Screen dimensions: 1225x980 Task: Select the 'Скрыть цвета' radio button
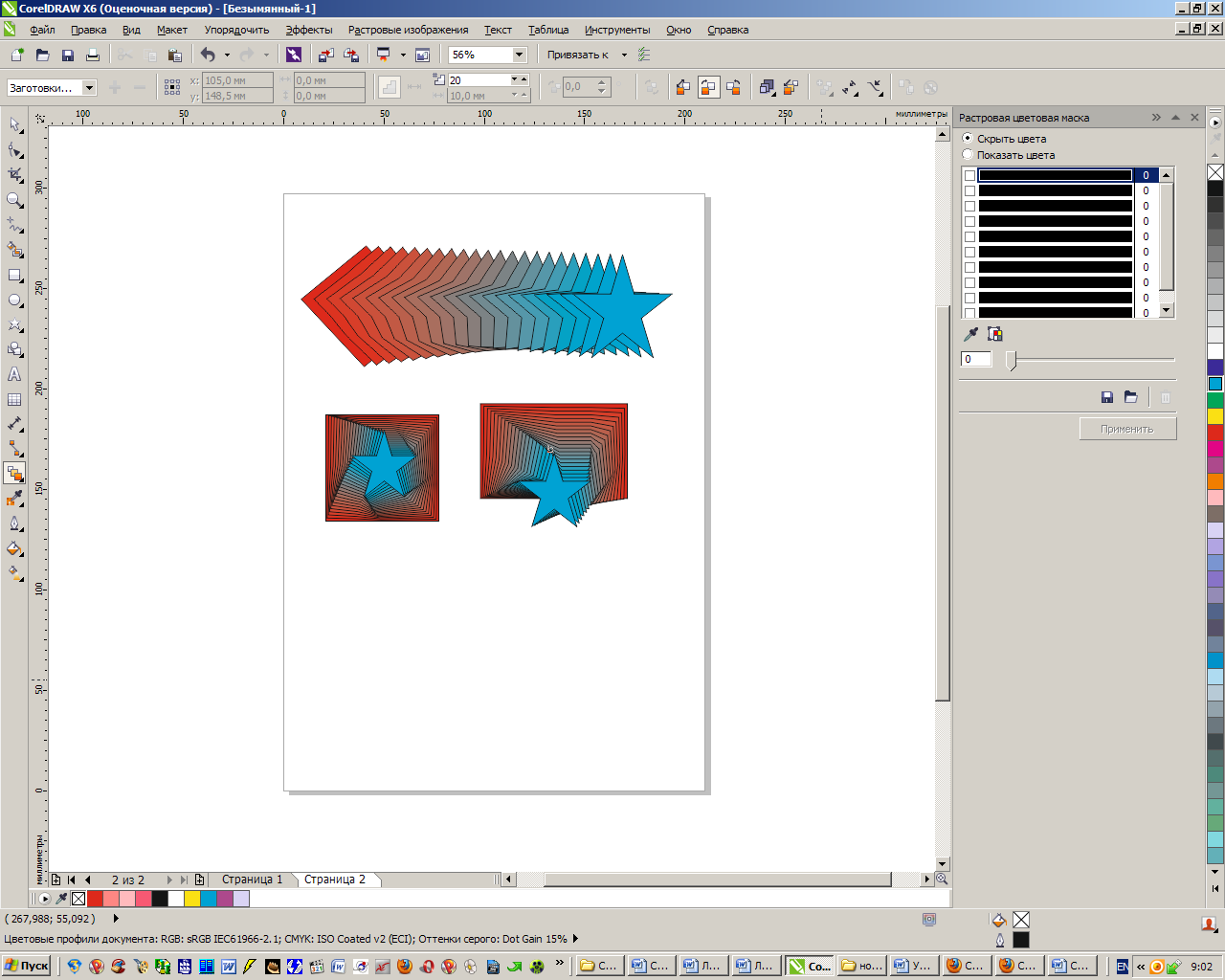pyautogui.click(x=968, y=139)
